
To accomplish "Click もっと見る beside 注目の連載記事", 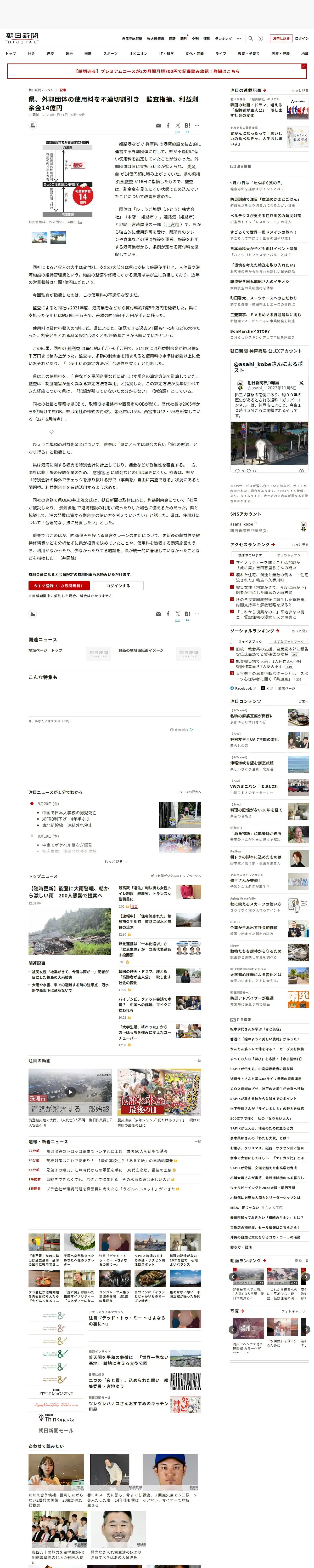I will click(x=300, y=90).
